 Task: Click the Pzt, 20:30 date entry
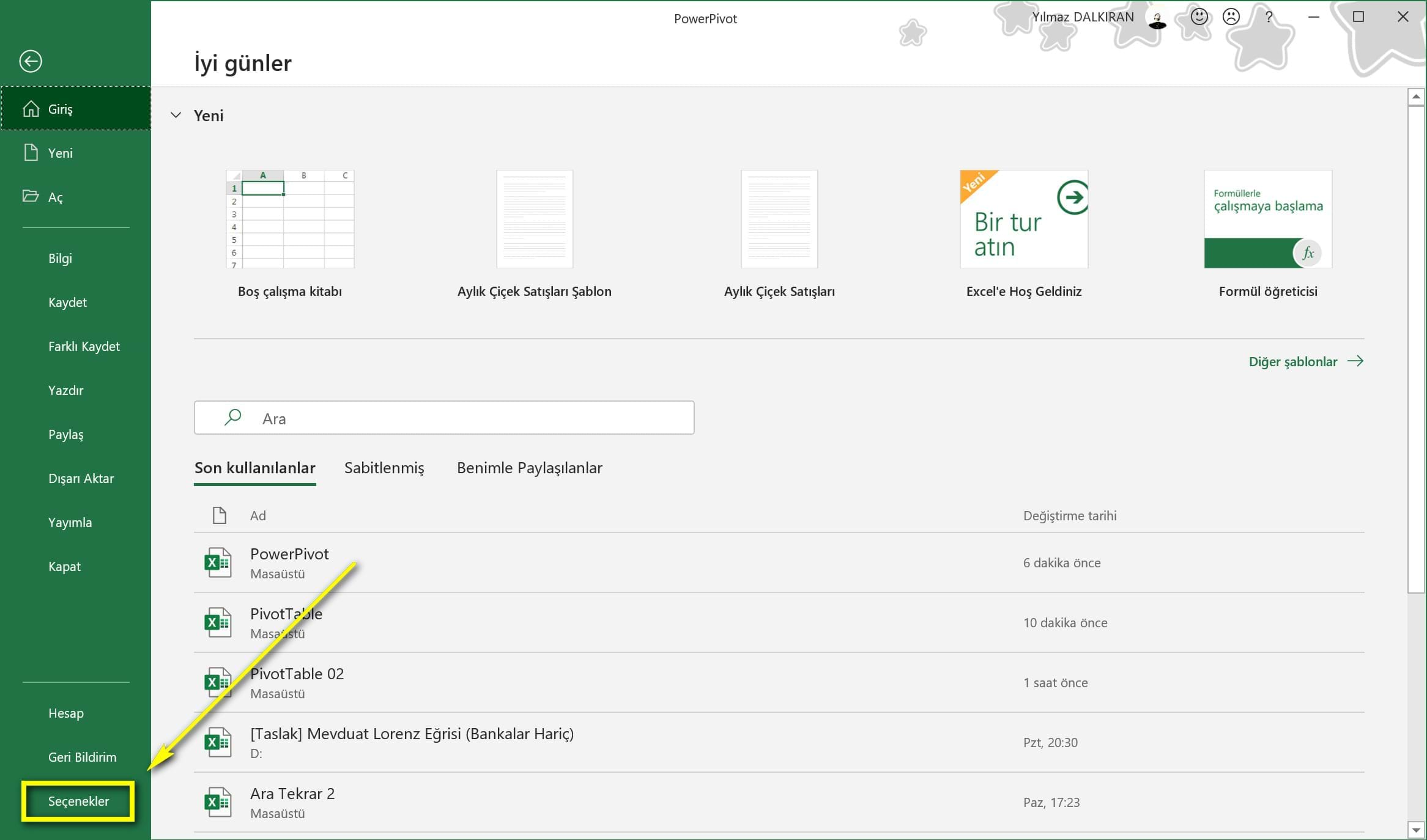[1050, 743]
